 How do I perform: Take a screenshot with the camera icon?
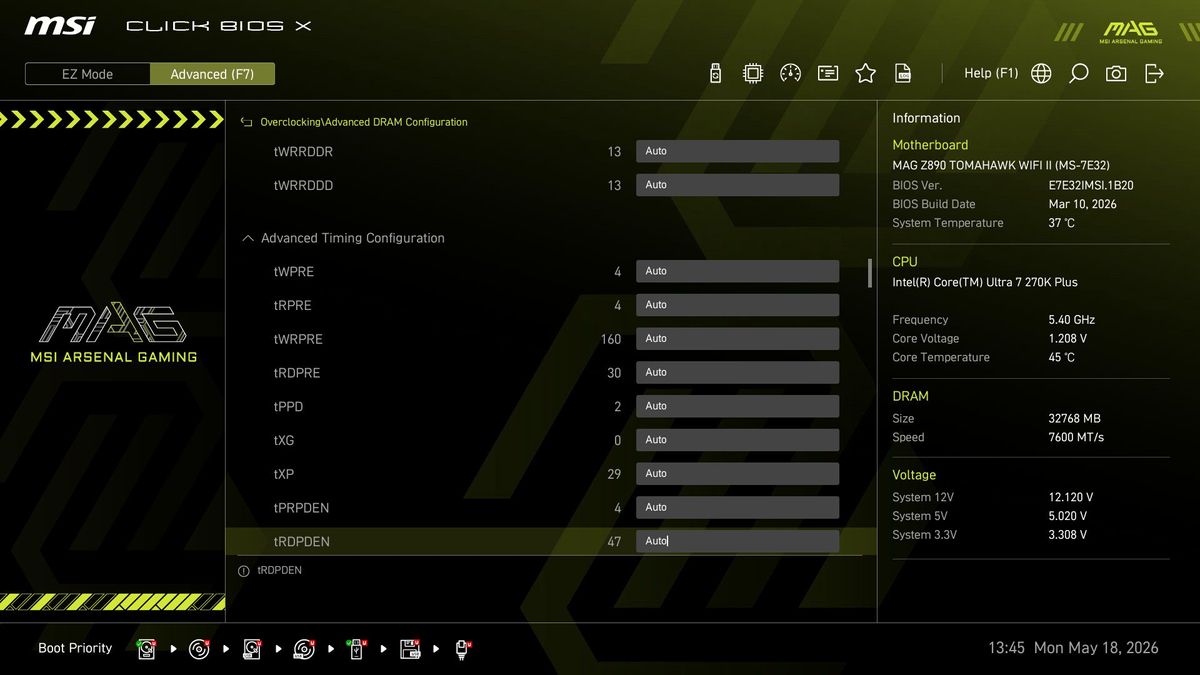1116,73
